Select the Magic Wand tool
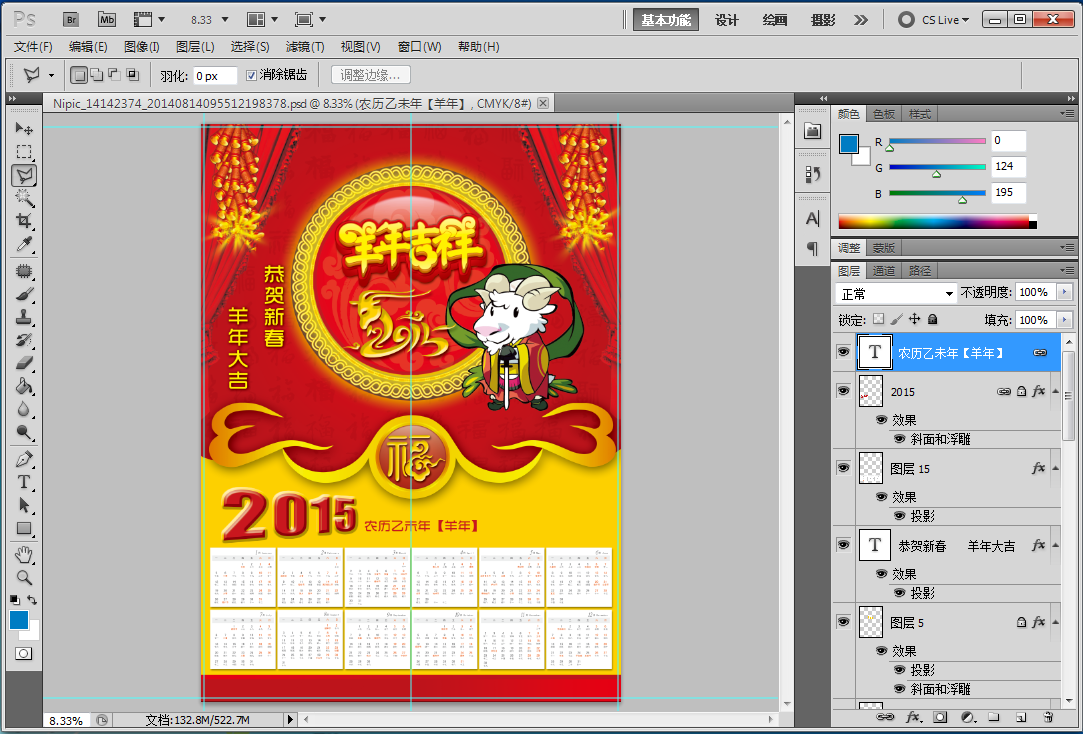 click(23, 198)
